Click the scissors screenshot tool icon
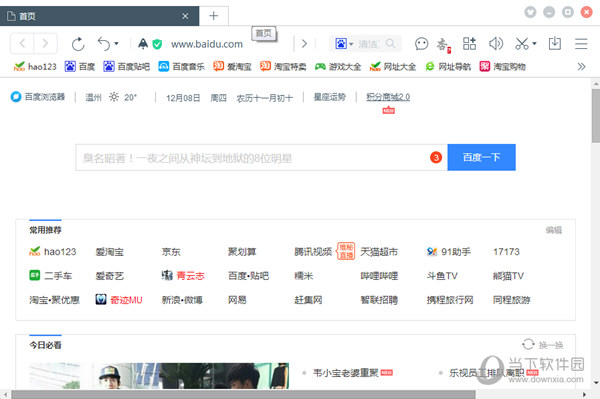The width and height of the screenshot is (600, 399). 522,44
